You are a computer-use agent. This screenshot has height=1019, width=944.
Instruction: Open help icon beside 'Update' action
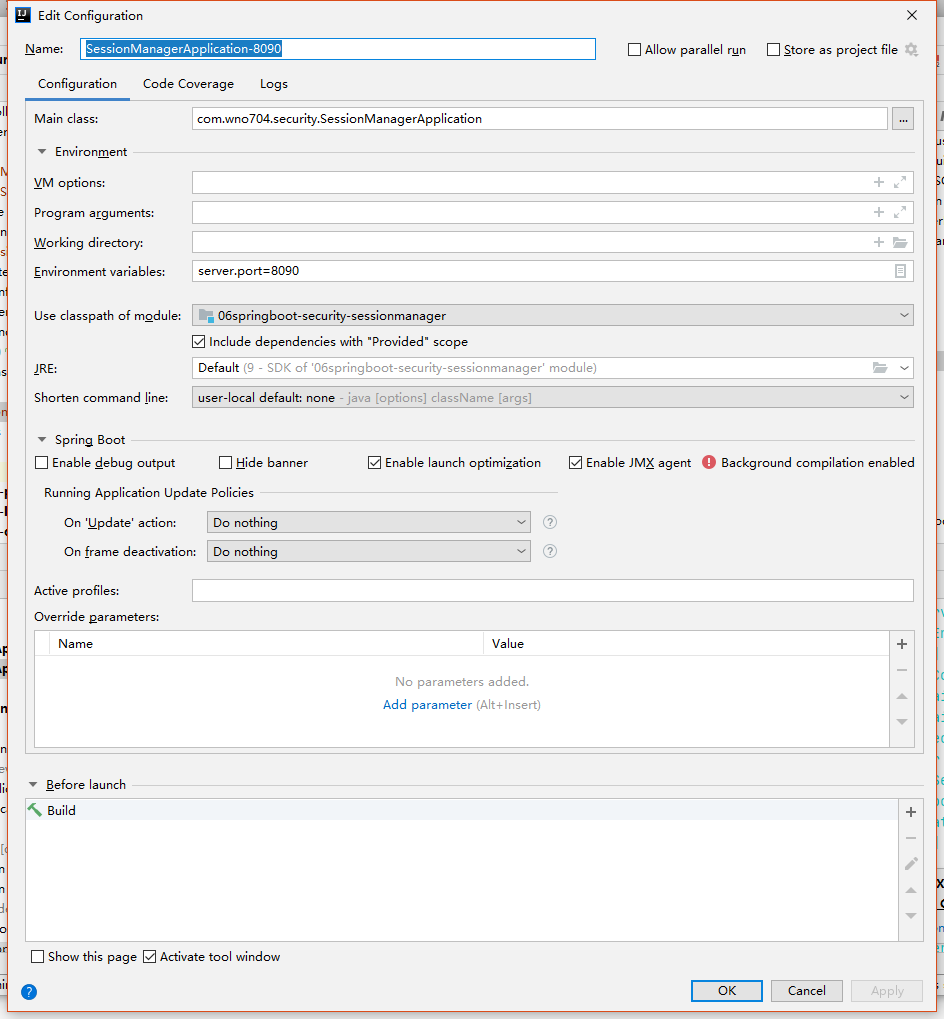pyautogui.click(x=549, y=522)
